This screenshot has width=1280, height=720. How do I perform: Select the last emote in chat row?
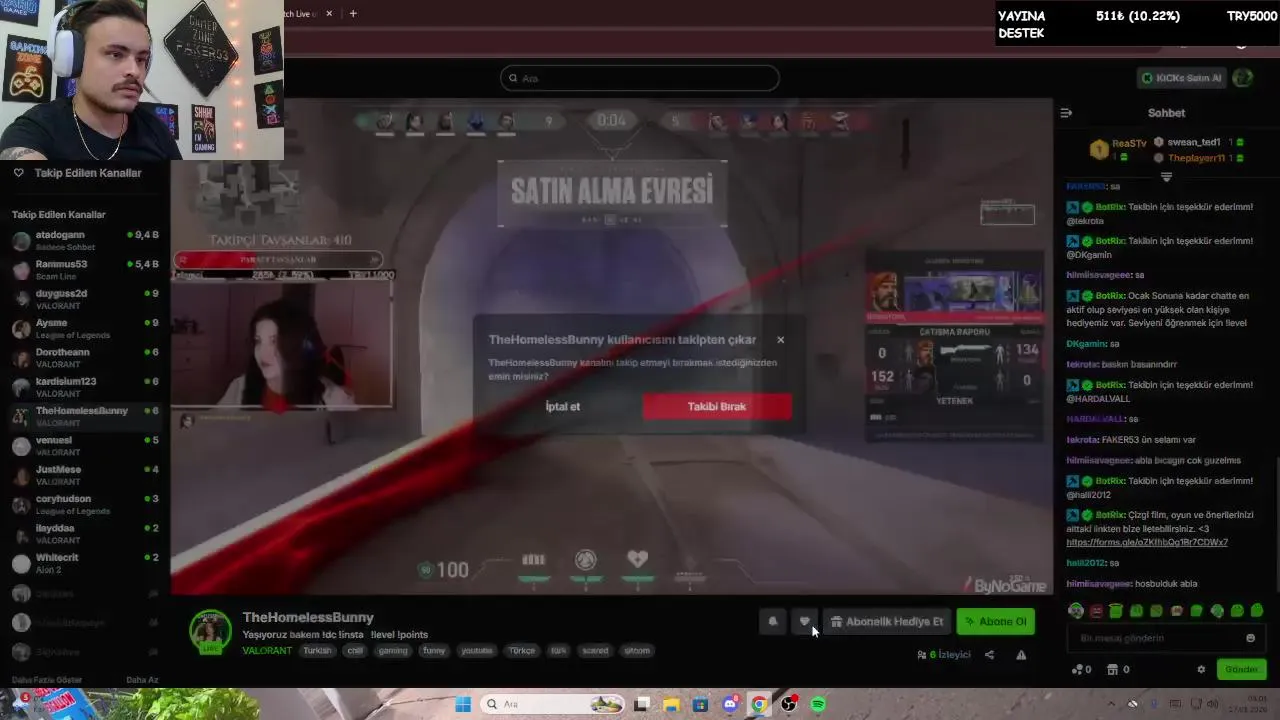1257,611
